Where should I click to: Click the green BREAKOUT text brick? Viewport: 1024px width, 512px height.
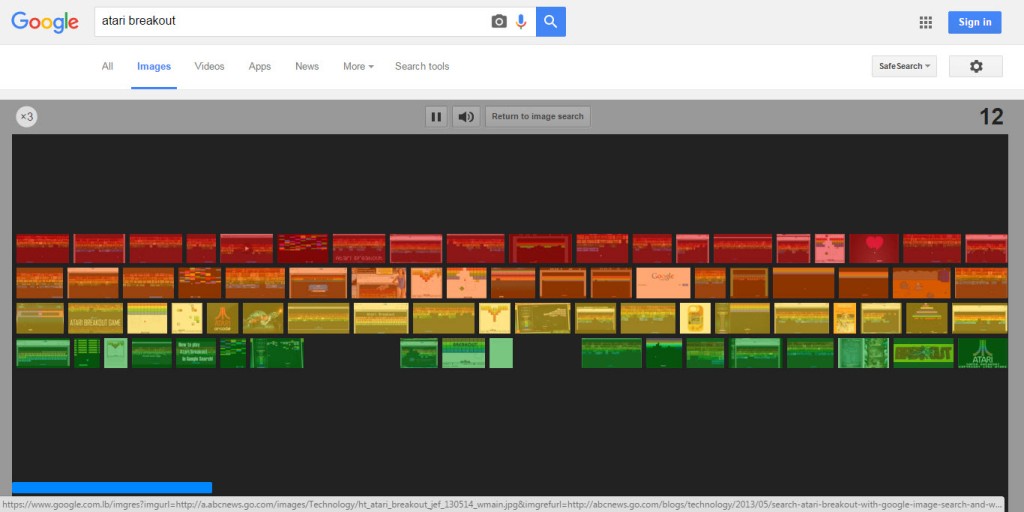pyautogui.click(x=923, y=353)
